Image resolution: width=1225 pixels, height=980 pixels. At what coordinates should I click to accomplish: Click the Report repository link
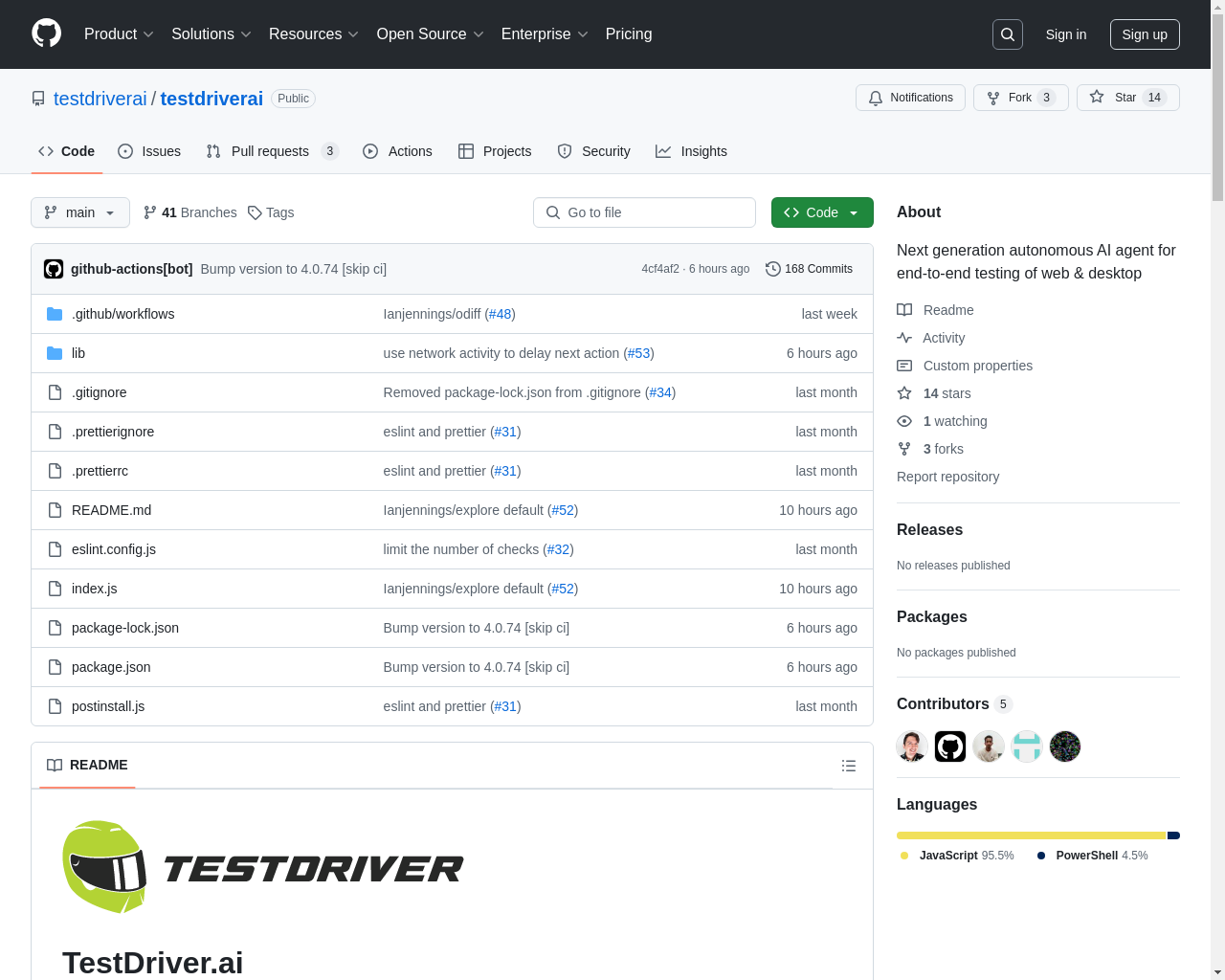click(947, 477)
